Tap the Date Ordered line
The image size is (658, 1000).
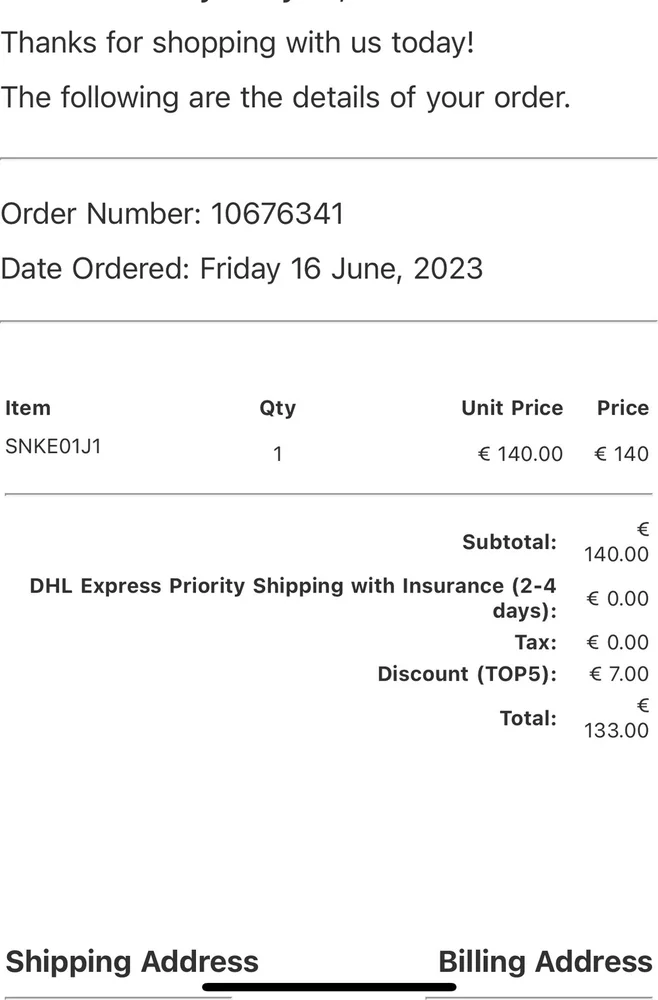point(242,269)
